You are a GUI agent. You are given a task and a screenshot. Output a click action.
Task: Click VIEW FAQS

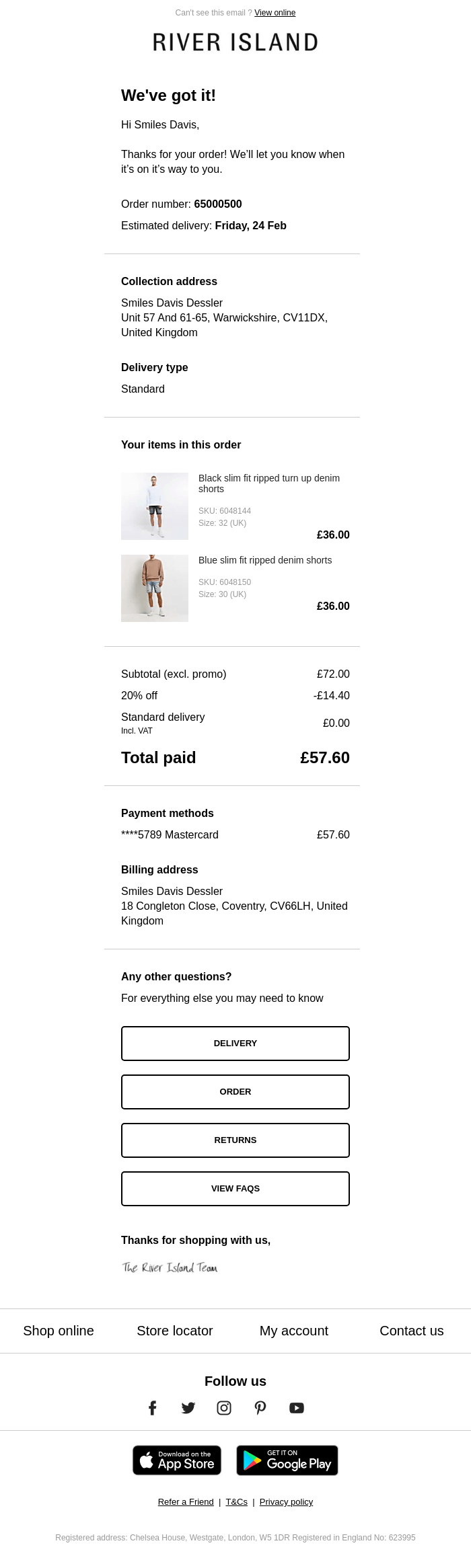coord(235,1188)
